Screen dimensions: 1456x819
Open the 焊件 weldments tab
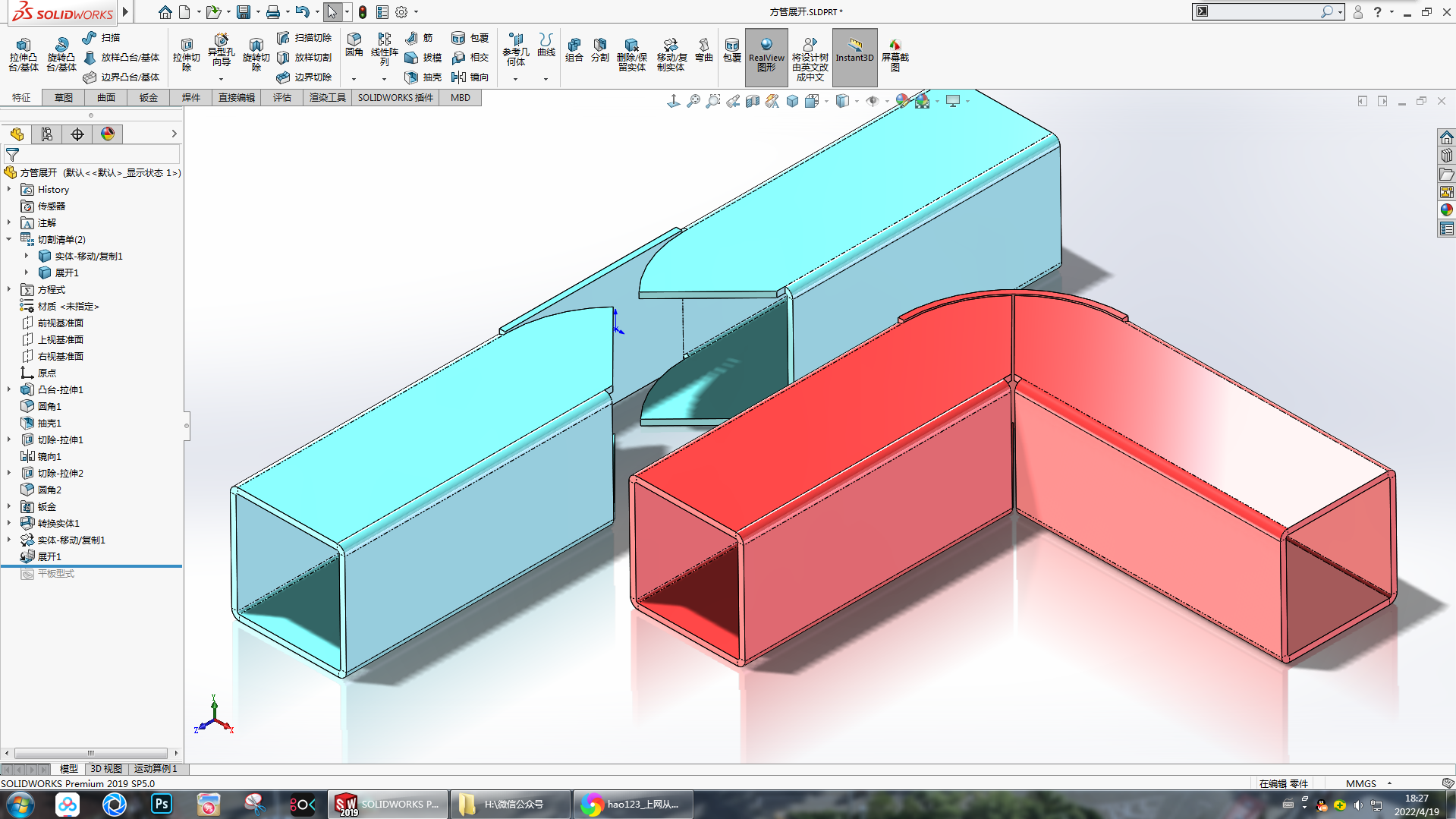(191, 98)
